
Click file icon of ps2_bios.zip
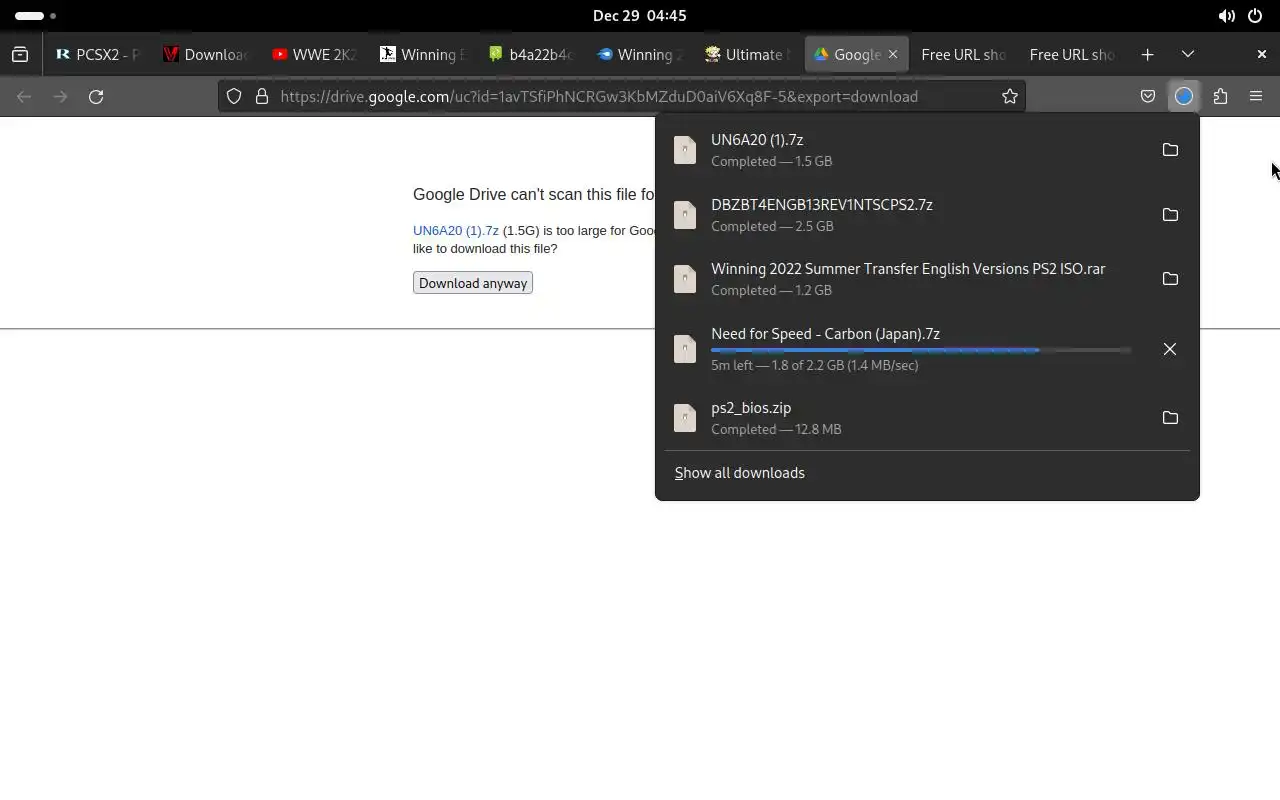(x=685, y=418)
